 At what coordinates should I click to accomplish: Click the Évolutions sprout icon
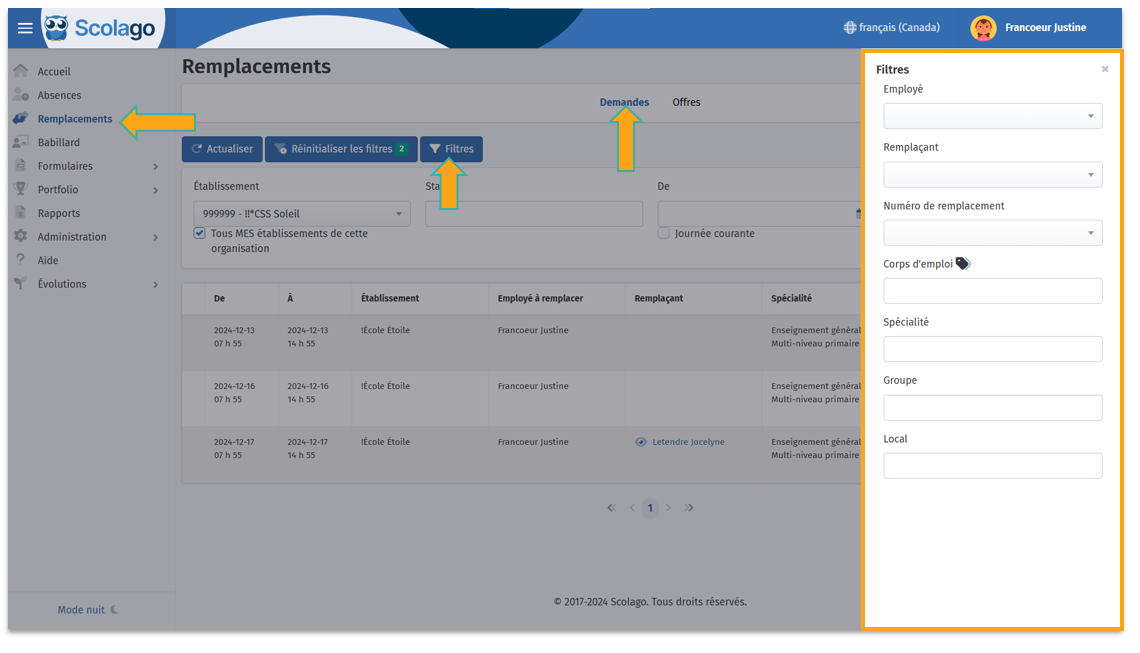[20, 283]
